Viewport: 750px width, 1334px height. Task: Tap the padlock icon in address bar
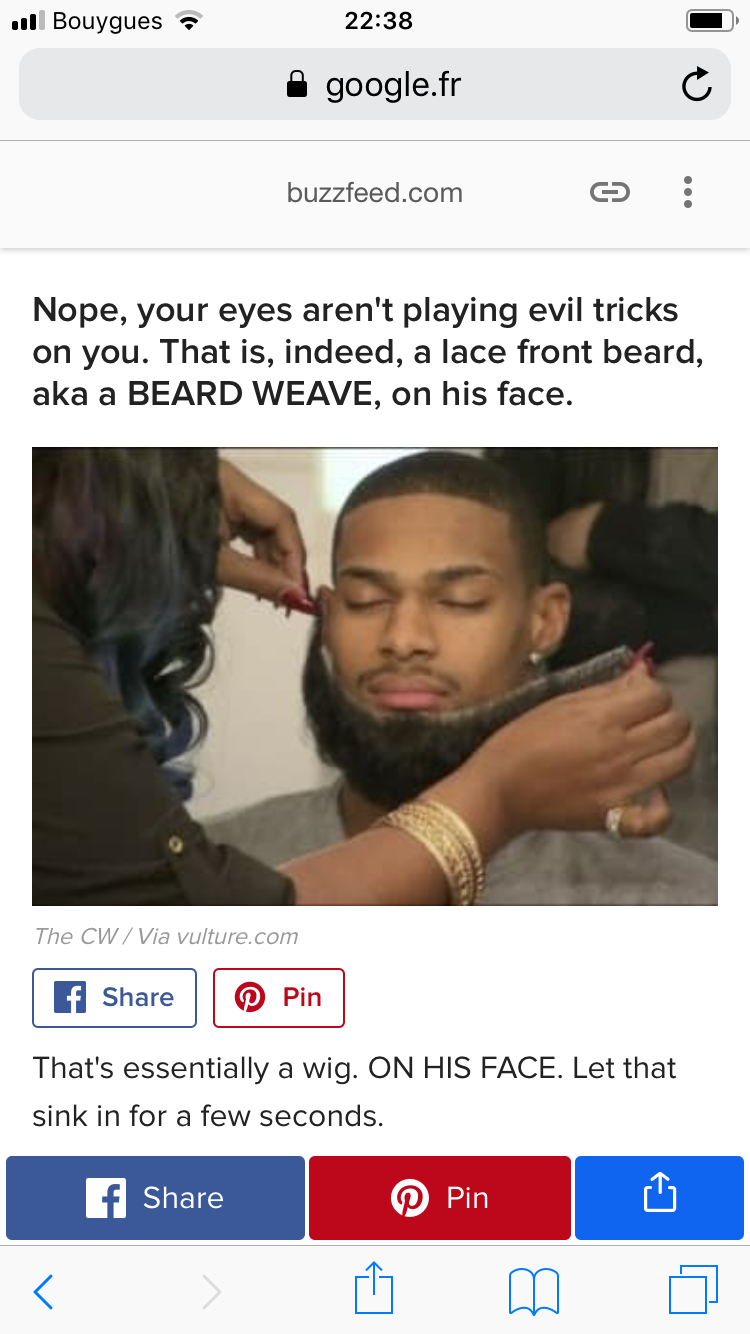pos(297,85)
